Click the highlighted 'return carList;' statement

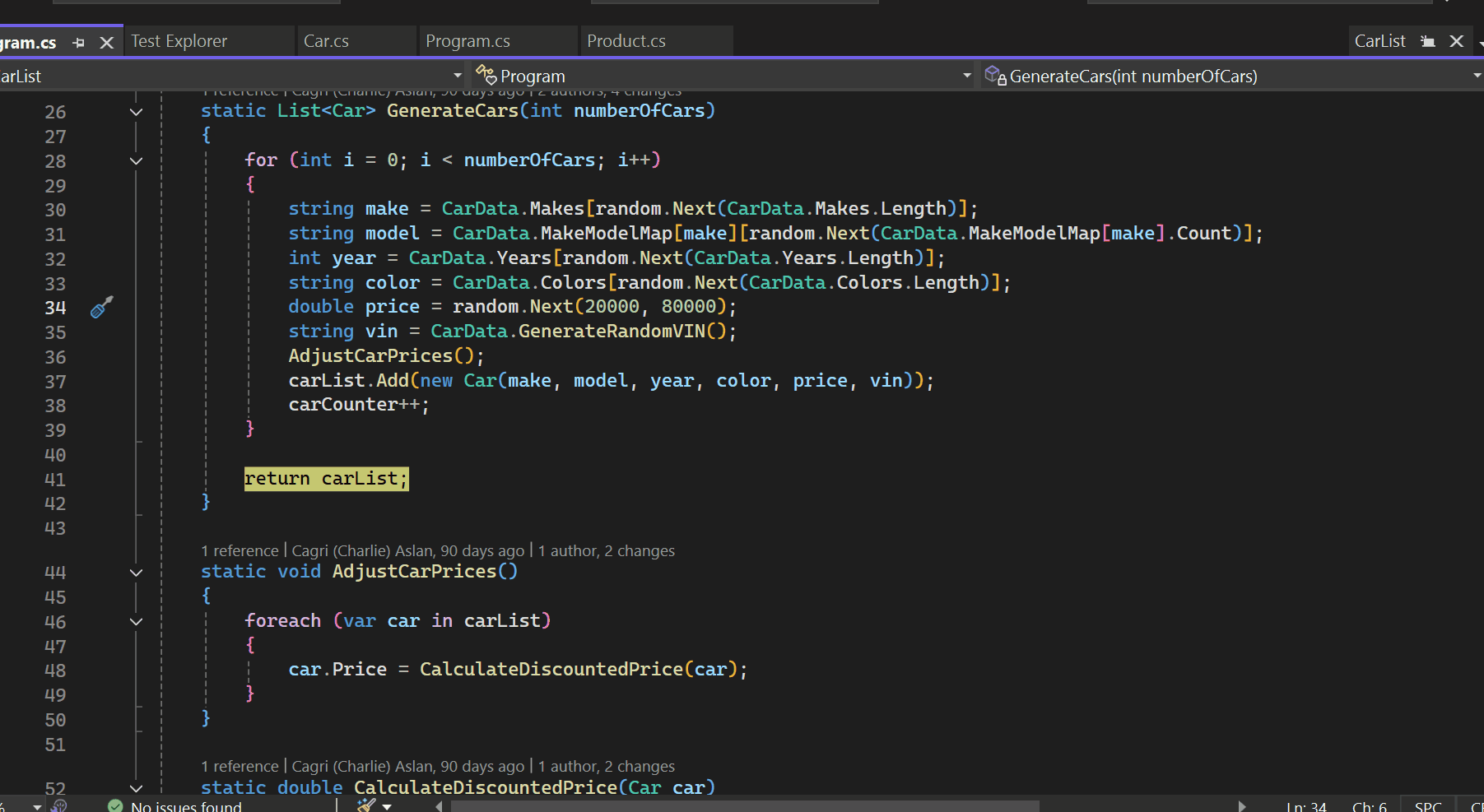tap(326, 479)
